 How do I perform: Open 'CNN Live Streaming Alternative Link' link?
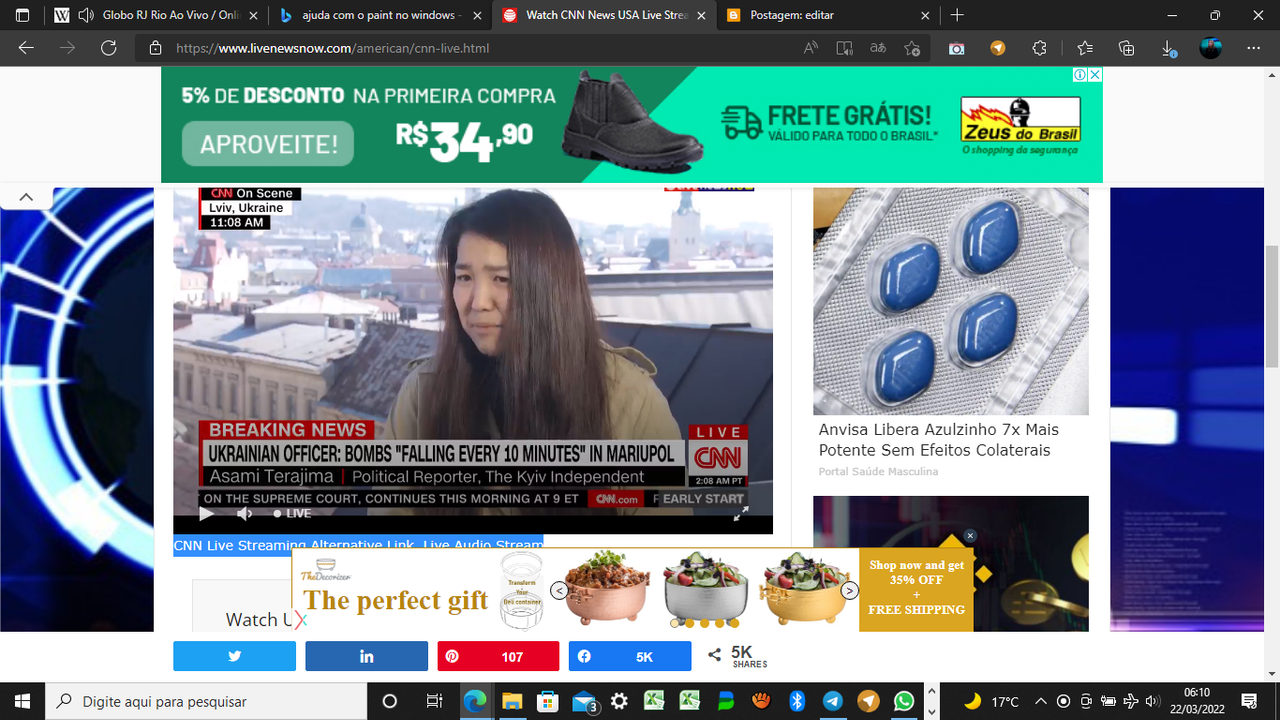296,545
